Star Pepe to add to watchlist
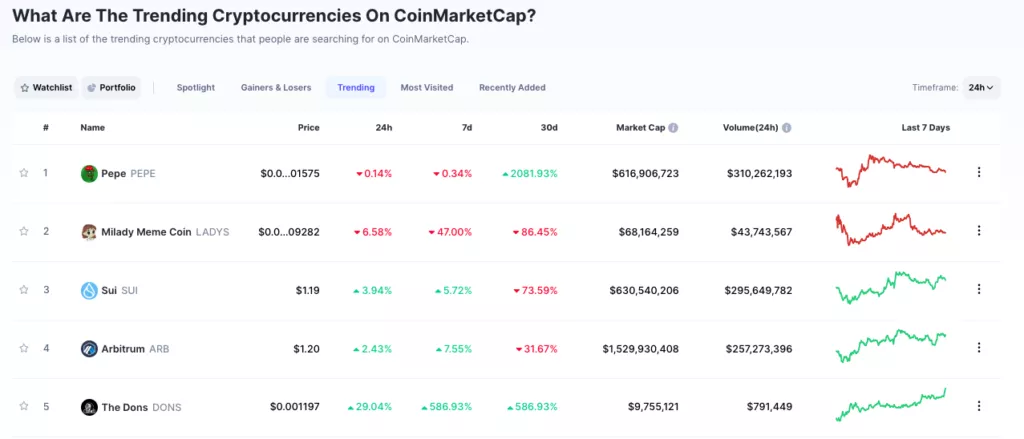This screenshot has width=1024, height=439. point(24,173)
